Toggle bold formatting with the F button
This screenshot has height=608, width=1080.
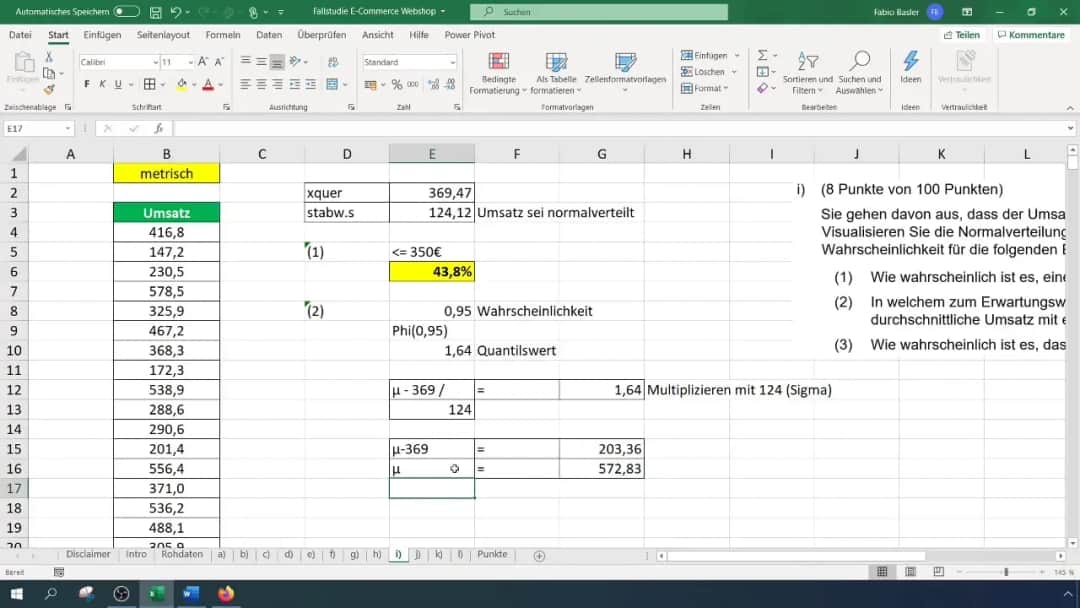(x=87, y=84)
